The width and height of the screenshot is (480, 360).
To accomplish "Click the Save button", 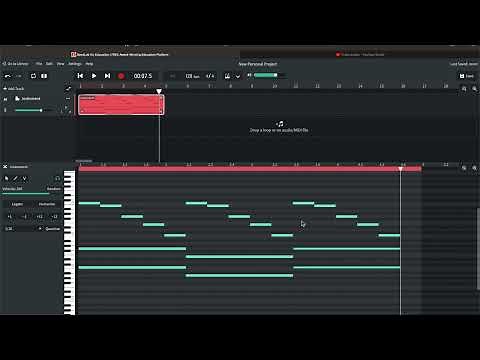I will (467, 76).
